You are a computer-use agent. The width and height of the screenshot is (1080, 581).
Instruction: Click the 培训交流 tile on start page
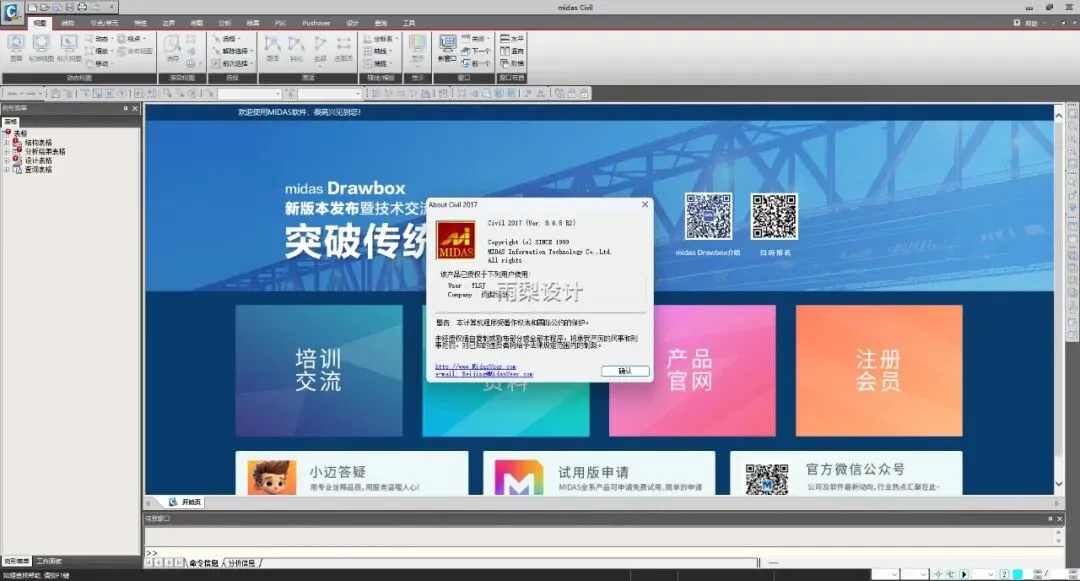(319, 370)
